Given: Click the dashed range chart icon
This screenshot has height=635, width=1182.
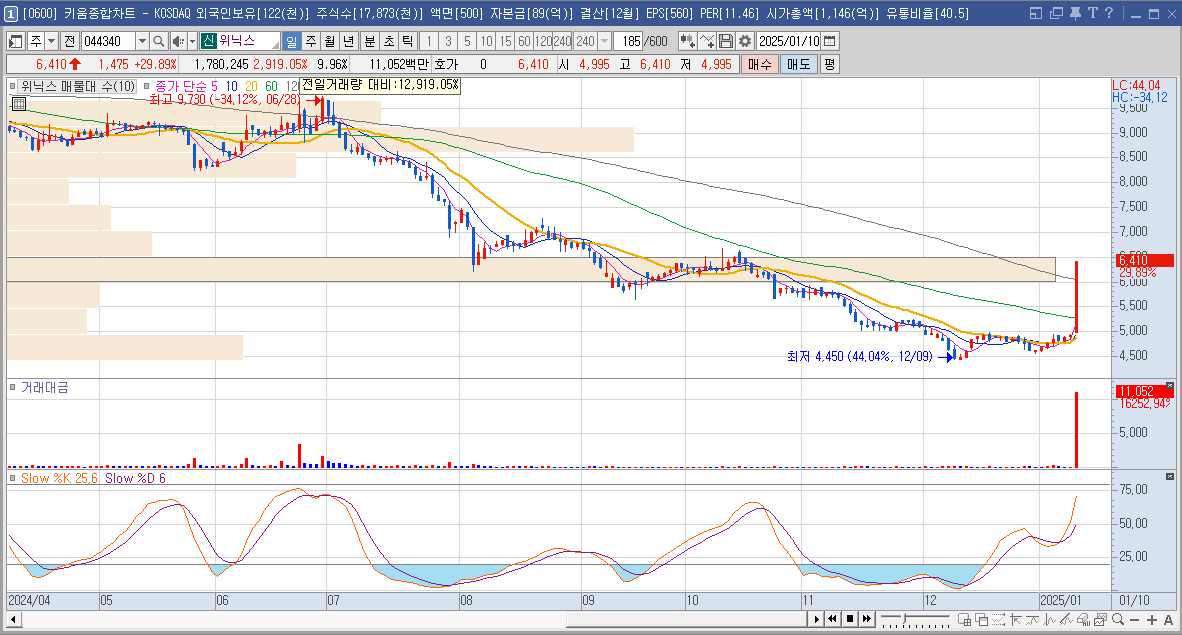Looking at the screenshot, I should click(x=998, y=620).
